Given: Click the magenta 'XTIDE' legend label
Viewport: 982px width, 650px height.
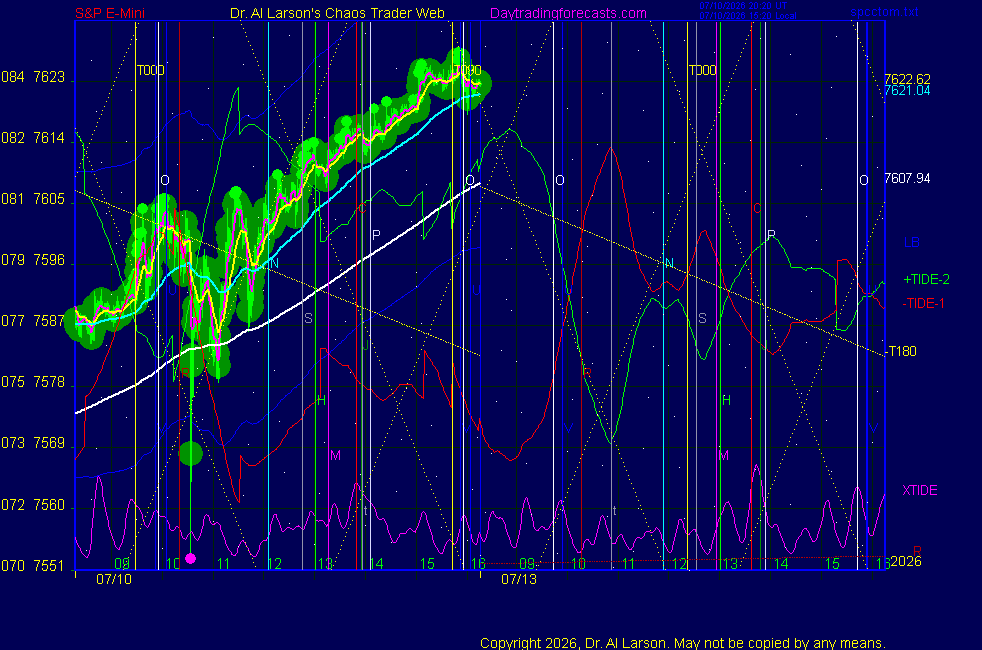Looking at the screenshot, I should pyautogui.click(x=919, y=490).
